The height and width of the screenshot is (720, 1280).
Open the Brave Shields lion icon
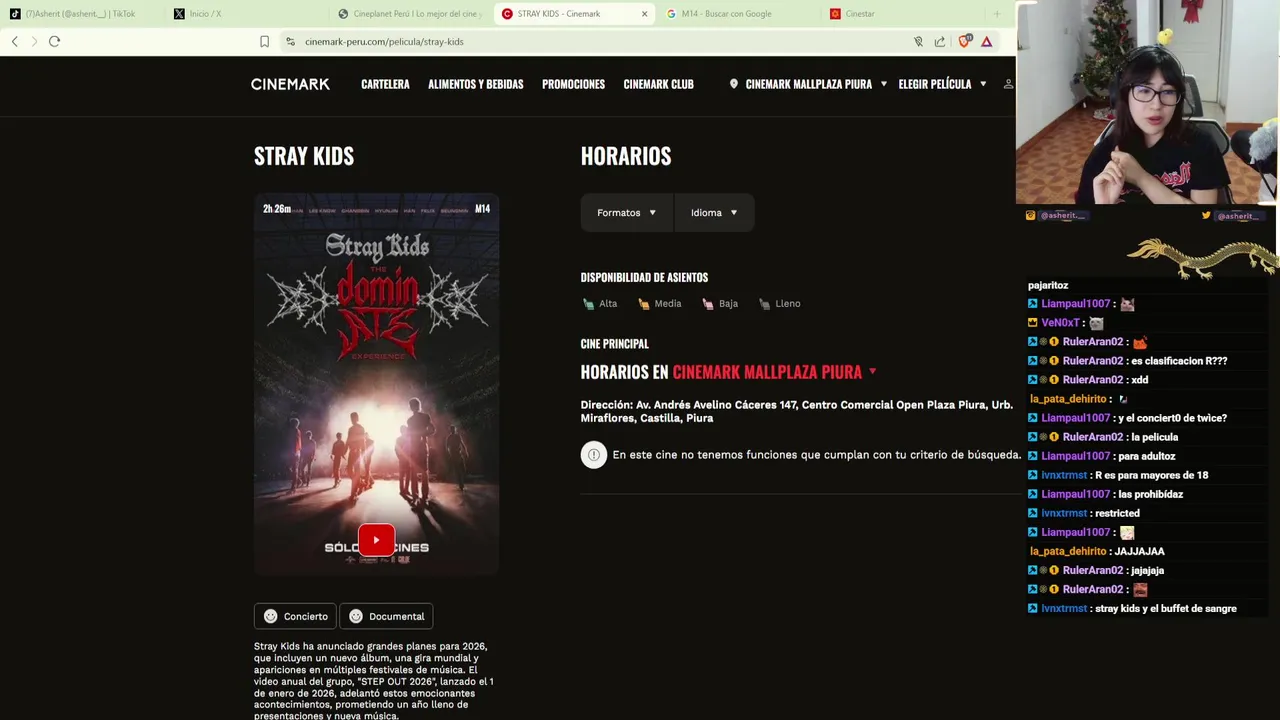click(964, 41)
